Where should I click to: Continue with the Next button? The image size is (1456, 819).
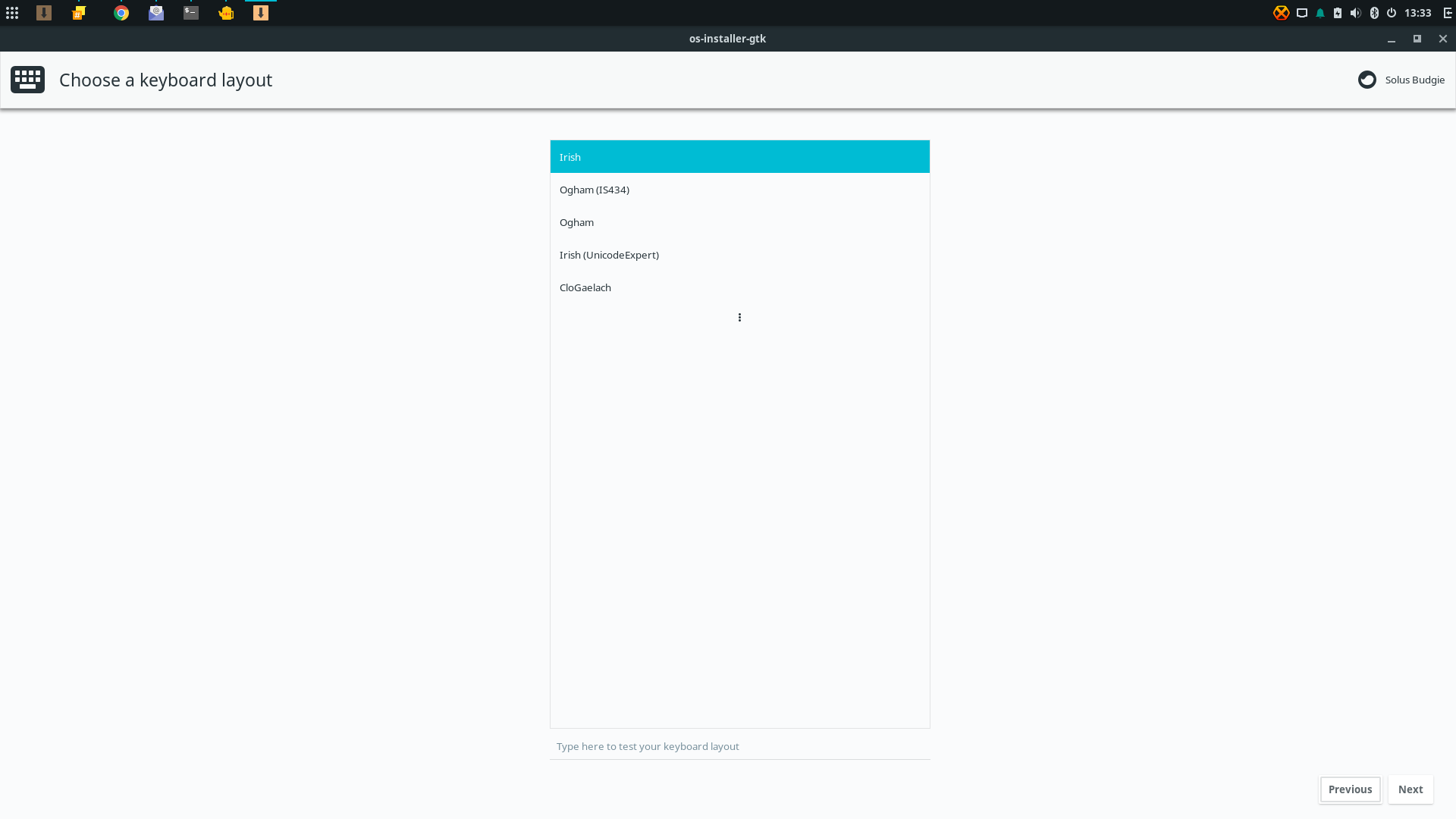(x=1410, y=789)
